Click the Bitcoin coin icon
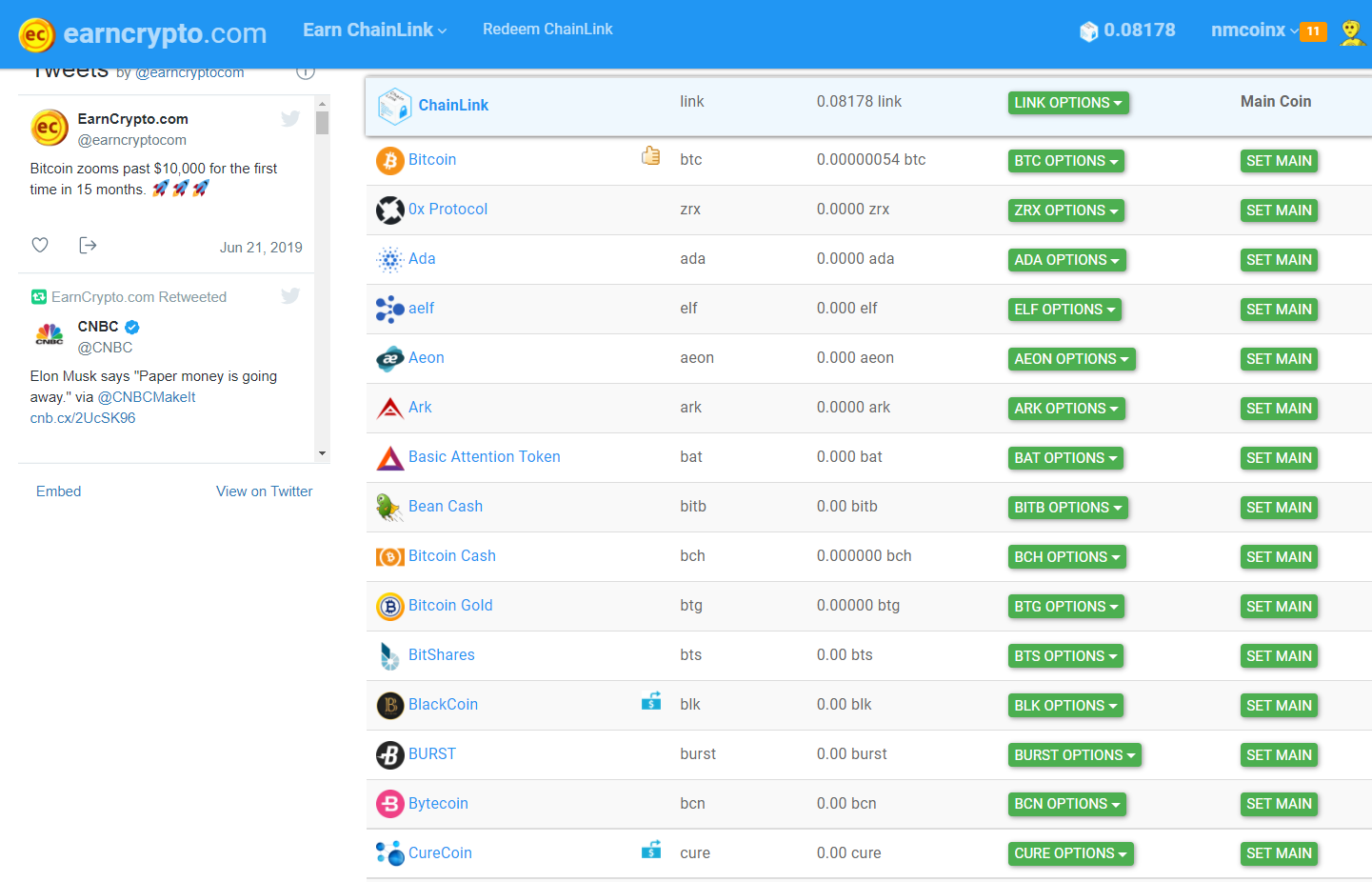Viewport: 1372px width, 882px height. [x=389, y=161]
